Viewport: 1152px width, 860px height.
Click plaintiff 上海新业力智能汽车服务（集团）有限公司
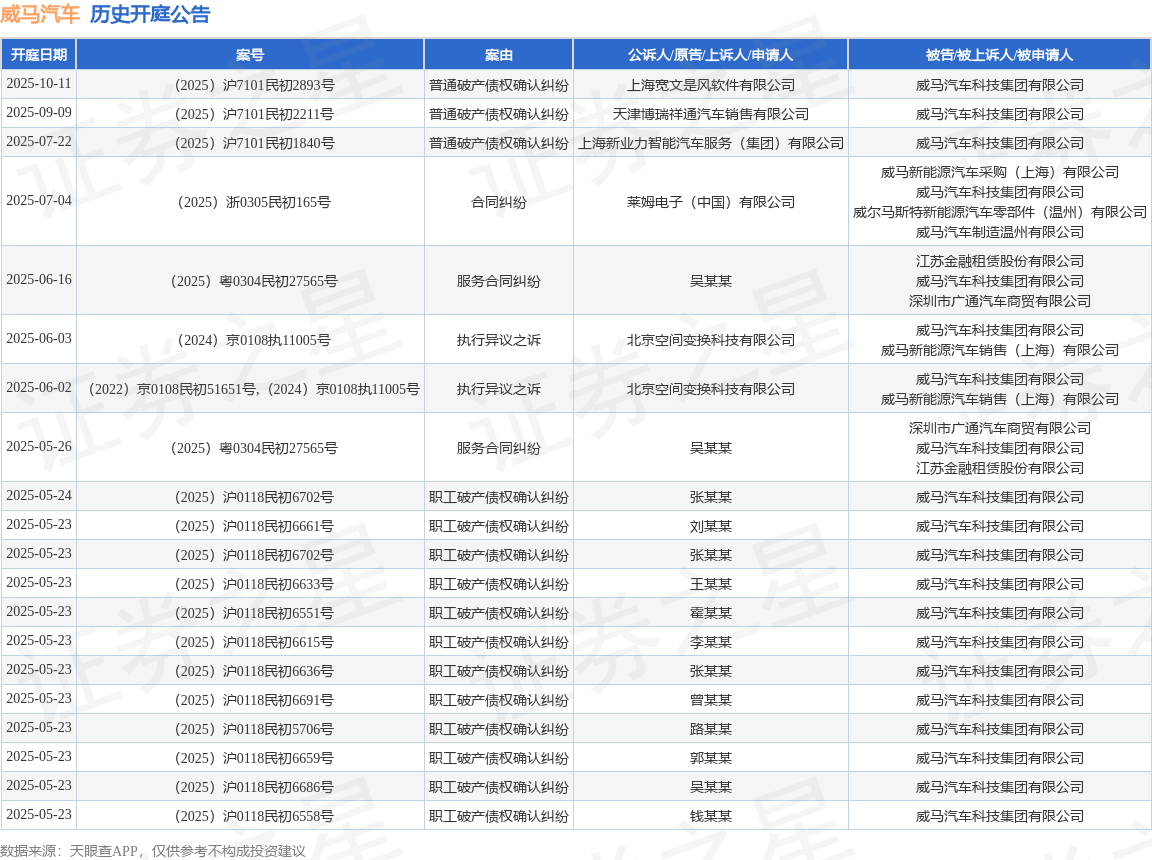pos(710,143)
